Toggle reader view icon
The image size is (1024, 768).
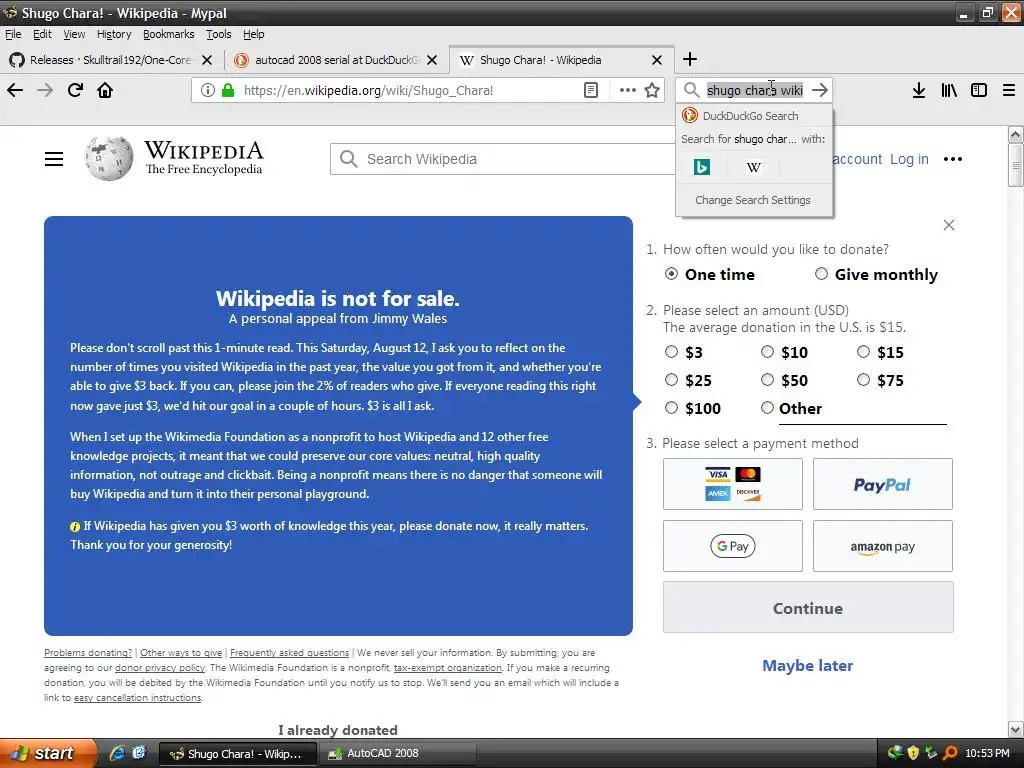tap(591, 90)
